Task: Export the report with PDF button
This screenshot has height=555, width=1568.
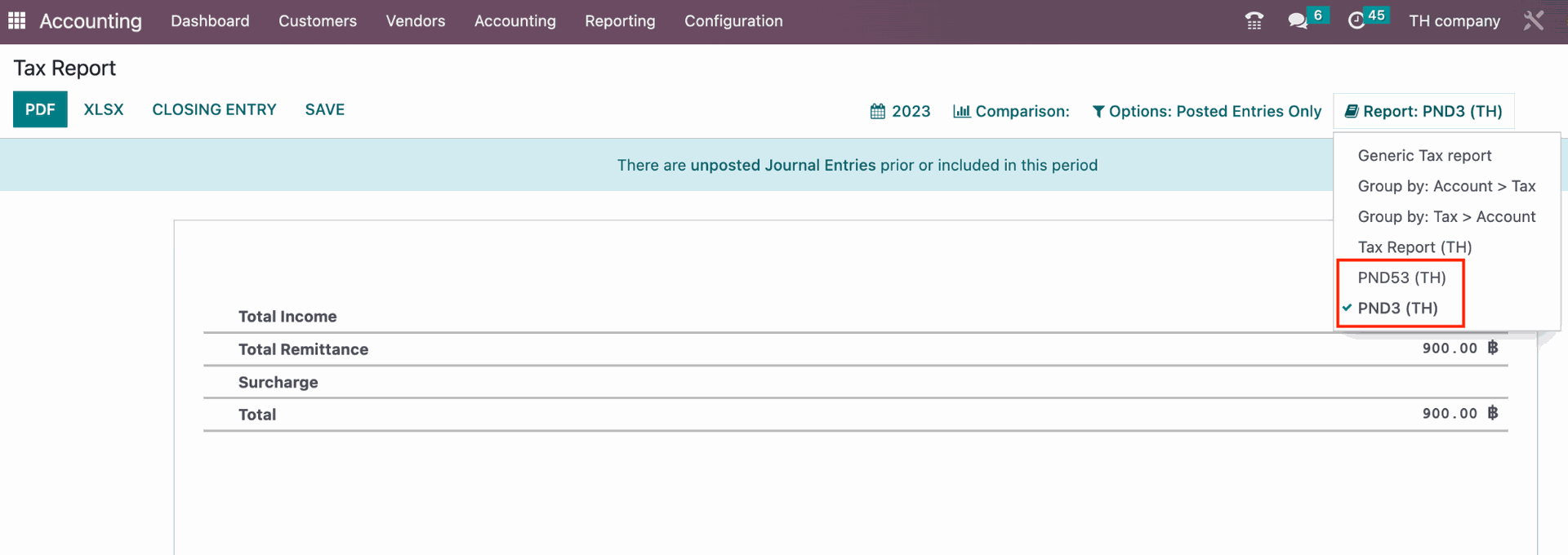Action: (40, 109)
